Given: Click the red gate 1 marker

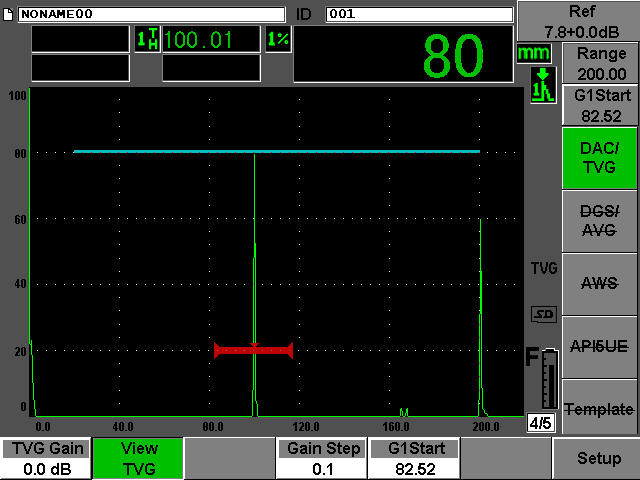Looking at the screenshot, I should tap(253, 350).
